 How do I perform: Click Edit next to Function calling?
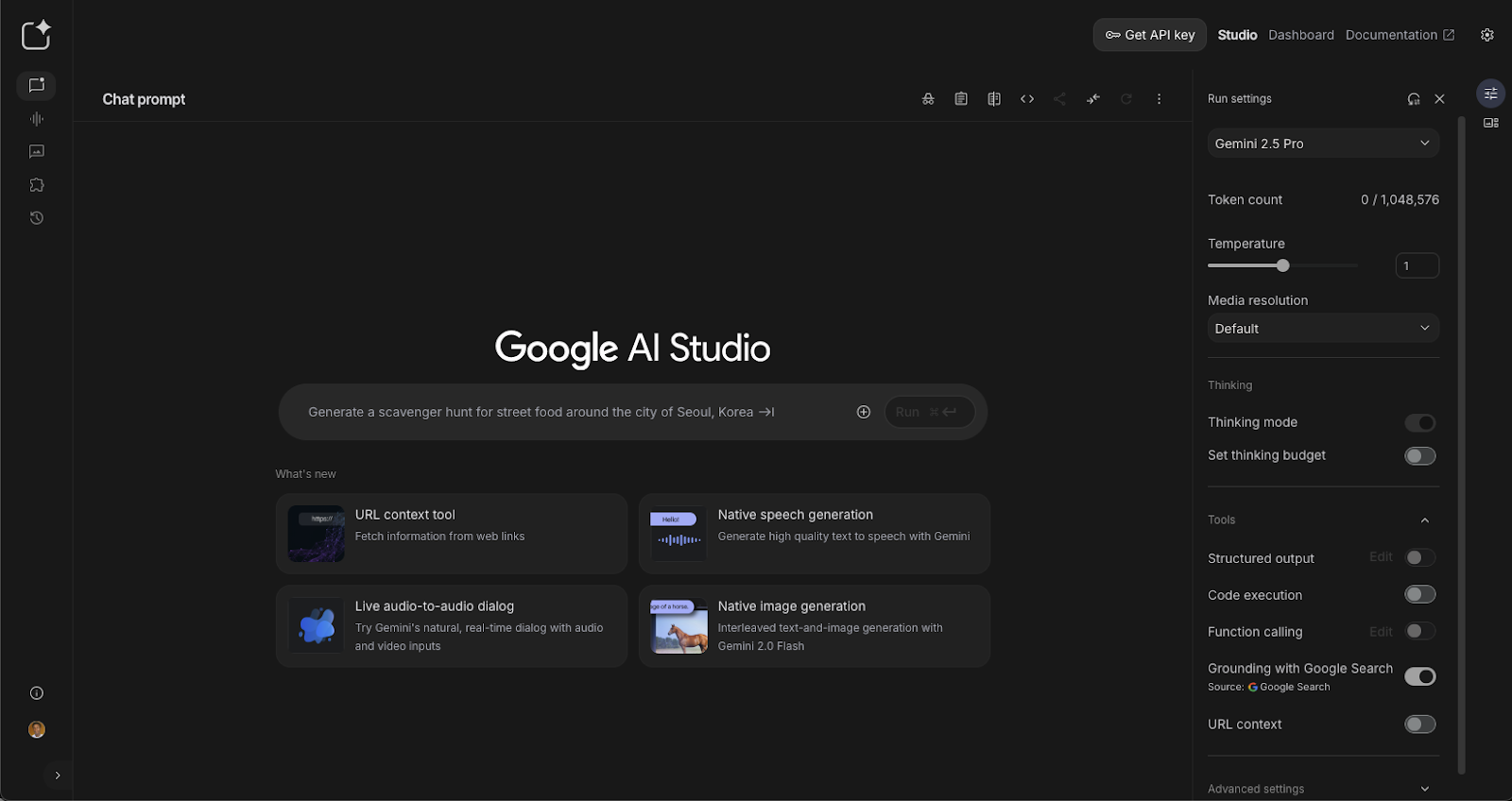[1381, 632]
